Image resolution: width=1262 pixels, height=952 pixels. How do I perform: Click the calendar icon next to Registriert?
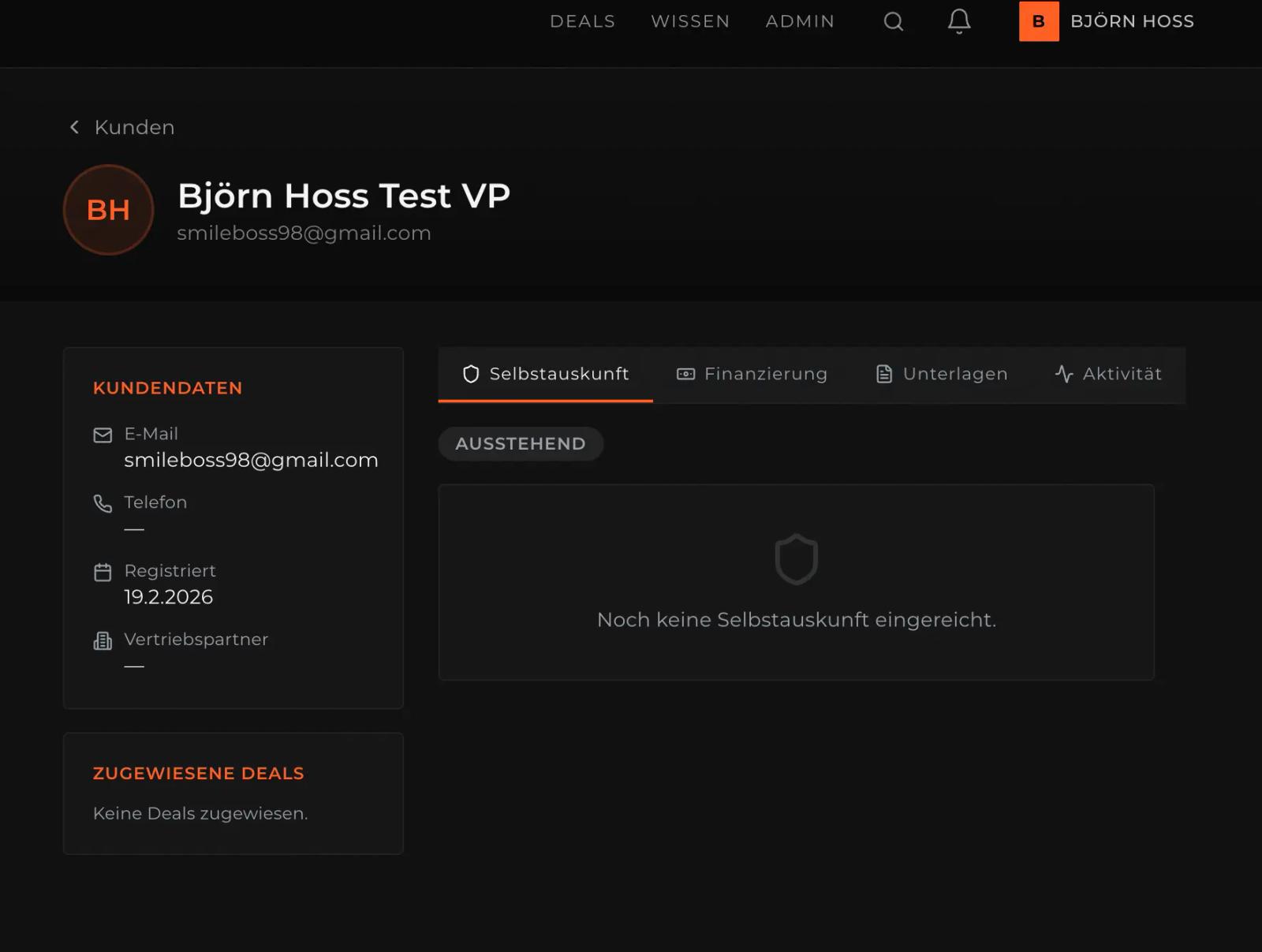(x=103, y=572)
